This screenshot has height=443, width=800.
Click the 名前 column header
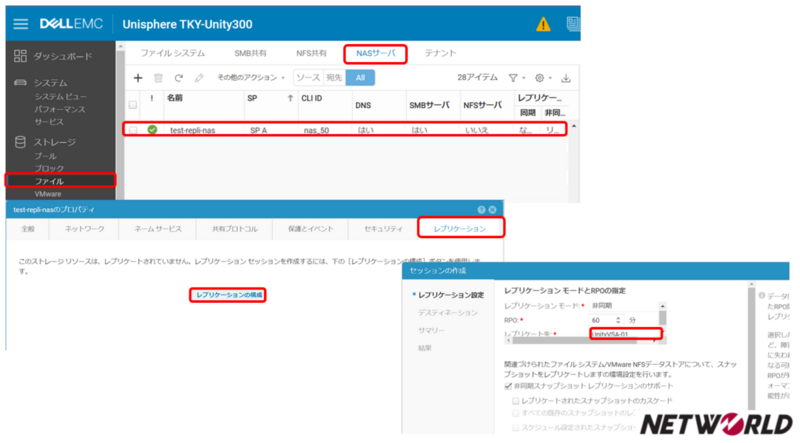tap(175, 98)
